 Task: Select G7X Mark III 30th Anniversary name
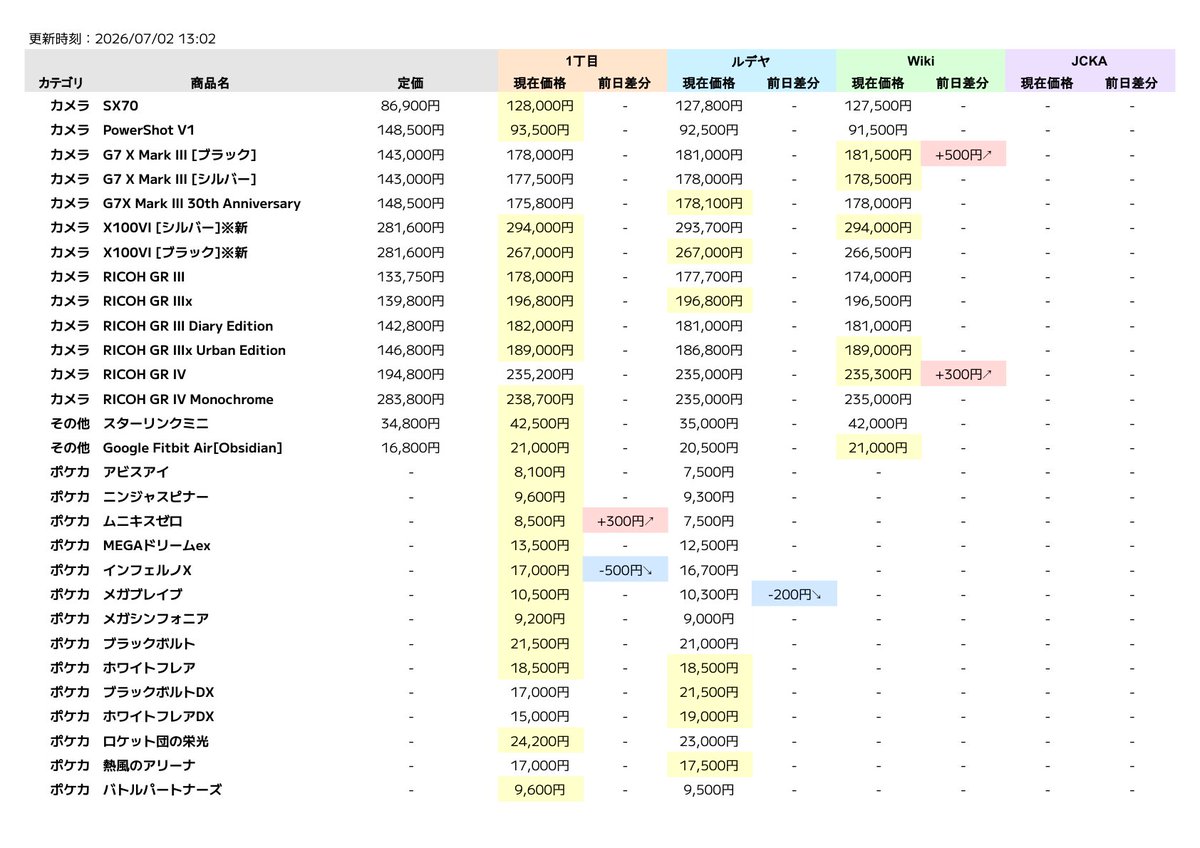(202, 203)
